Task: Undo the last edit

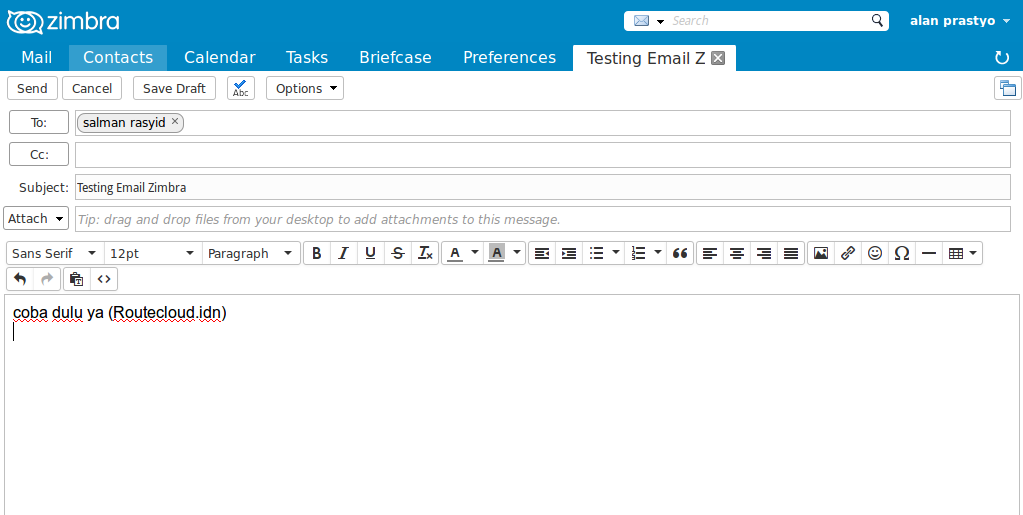Action: 20,279
